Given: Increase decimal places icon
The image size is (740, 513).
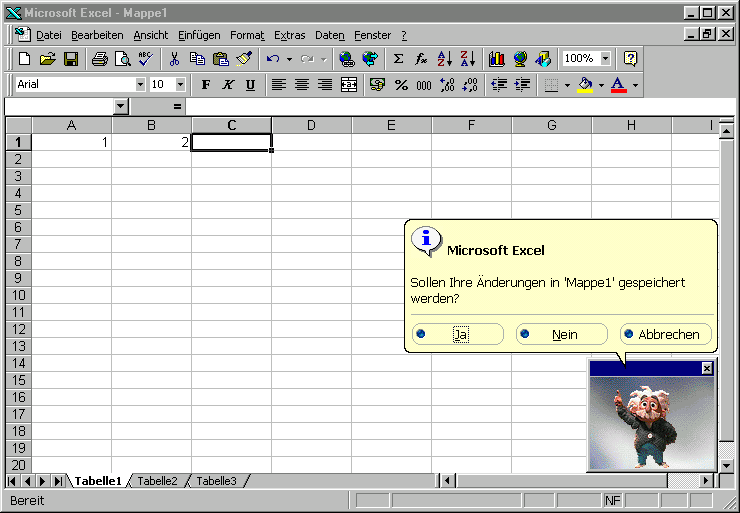Looking at the screenshot, I should click(447, 85).
